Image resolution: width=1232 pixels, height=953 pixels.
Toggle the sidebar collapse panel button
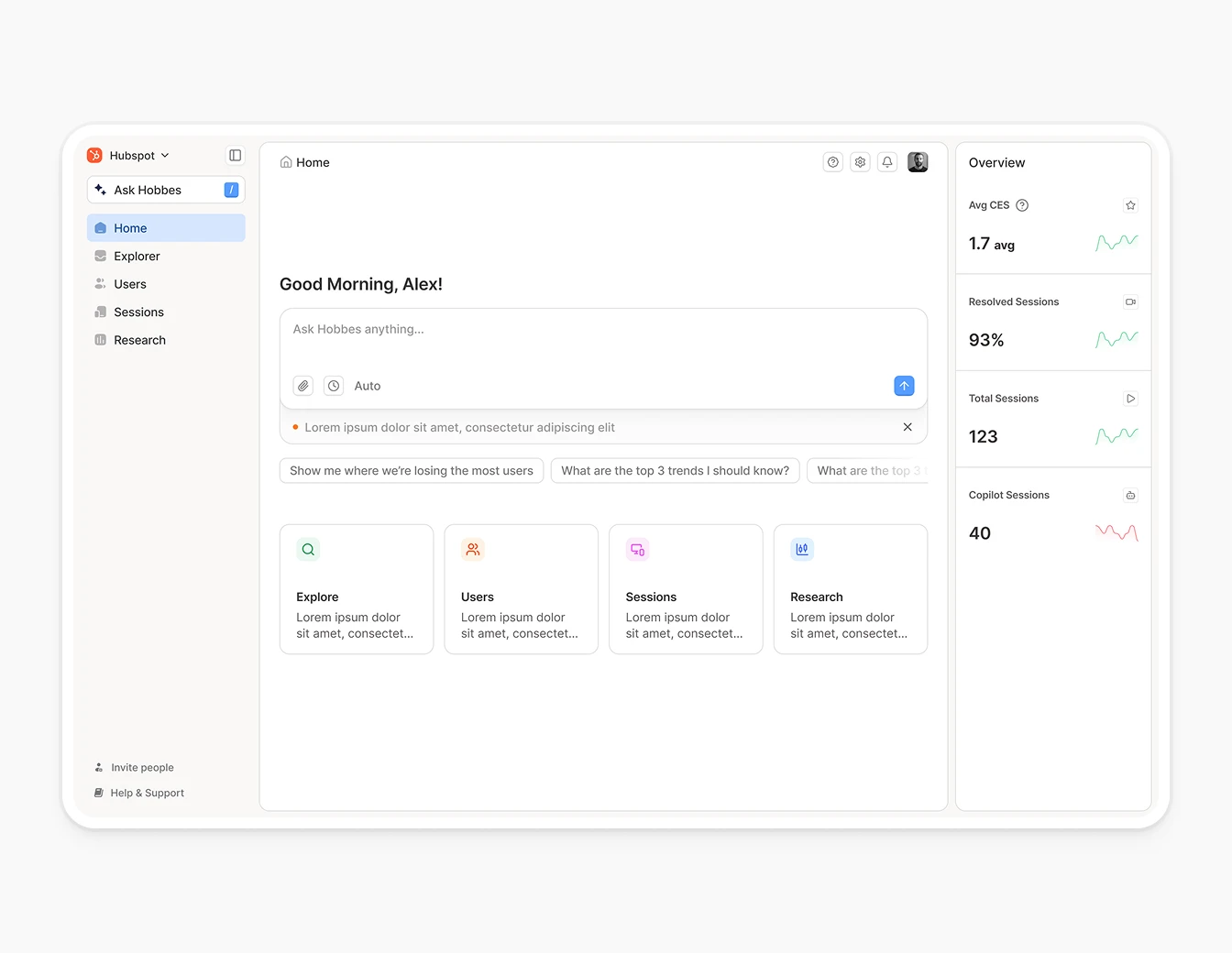235,156
